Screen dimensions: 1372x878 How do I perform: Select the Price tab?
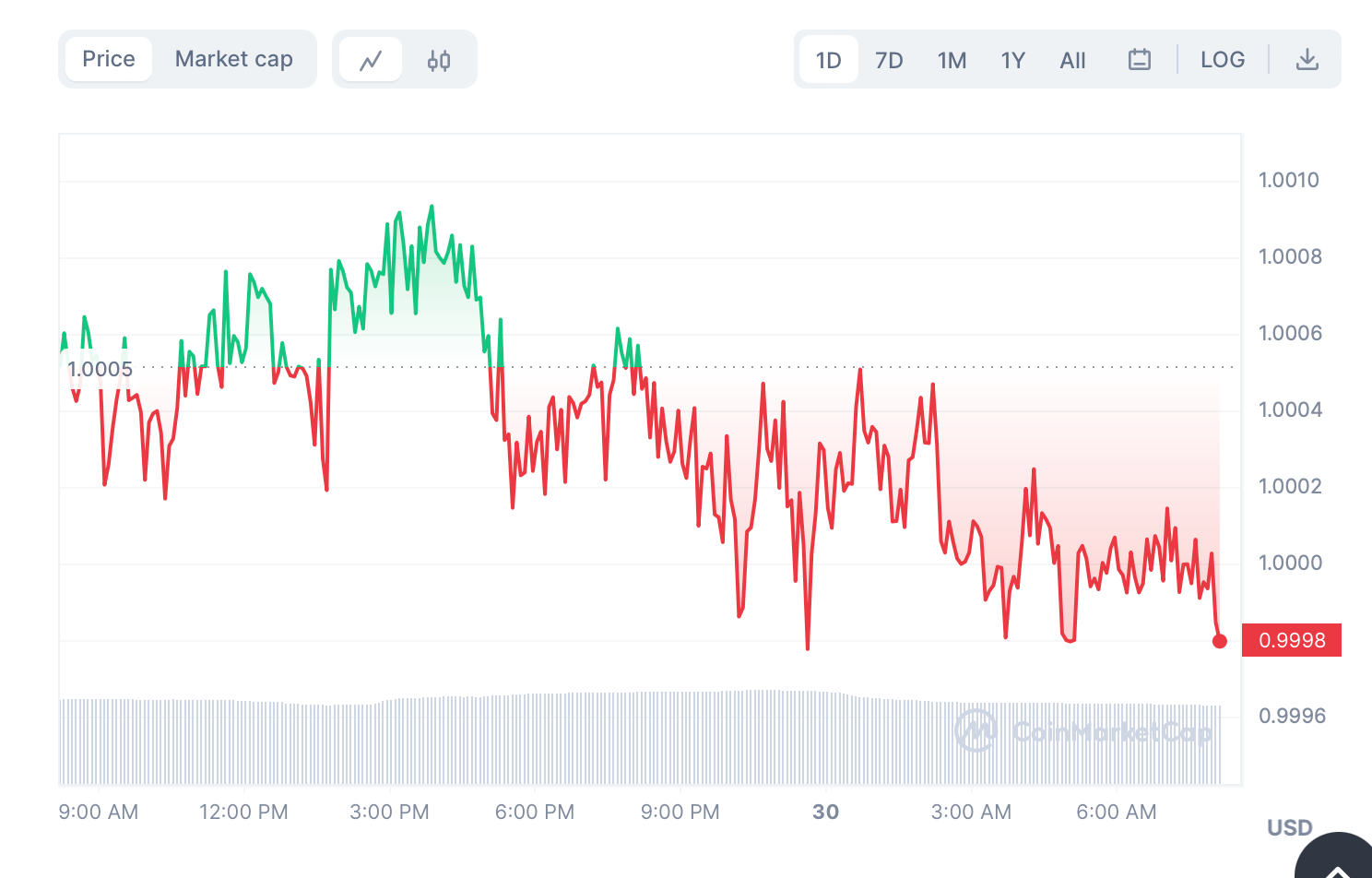coord(109,59)
